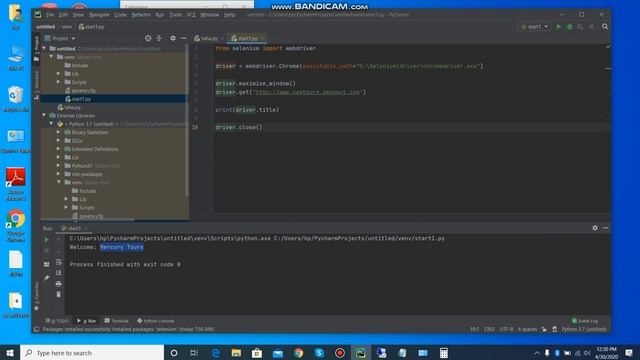Open the VCS menu
640x360 pixels.
pyautogui.click(x=191, y=15)
